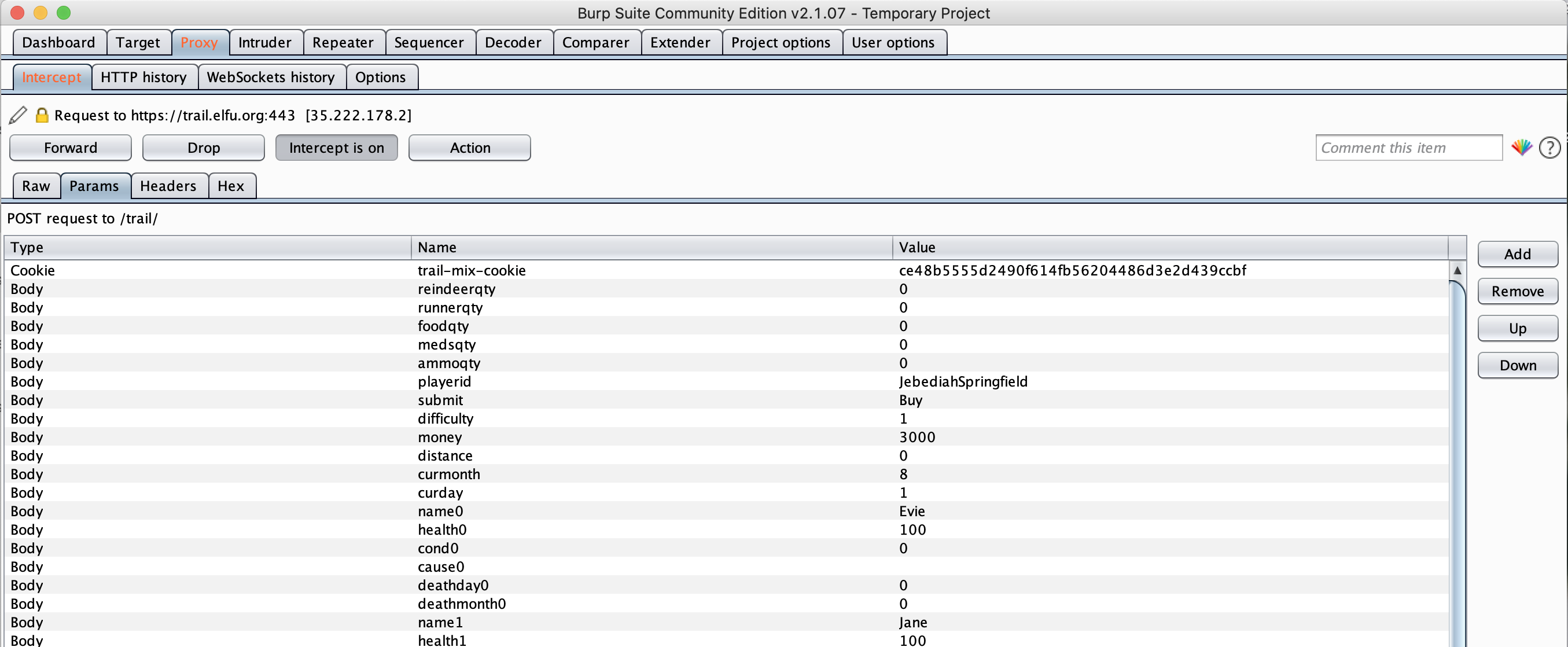Open the Project options tab
This screenshot has height=647, width=1568.
pos(781,43)
